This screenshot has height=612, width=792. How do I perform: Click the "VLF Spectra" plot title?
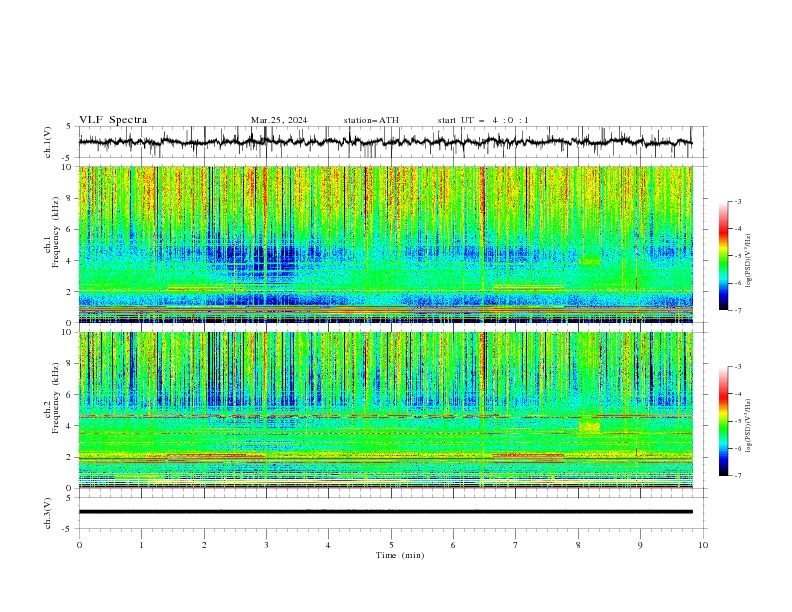113,120
